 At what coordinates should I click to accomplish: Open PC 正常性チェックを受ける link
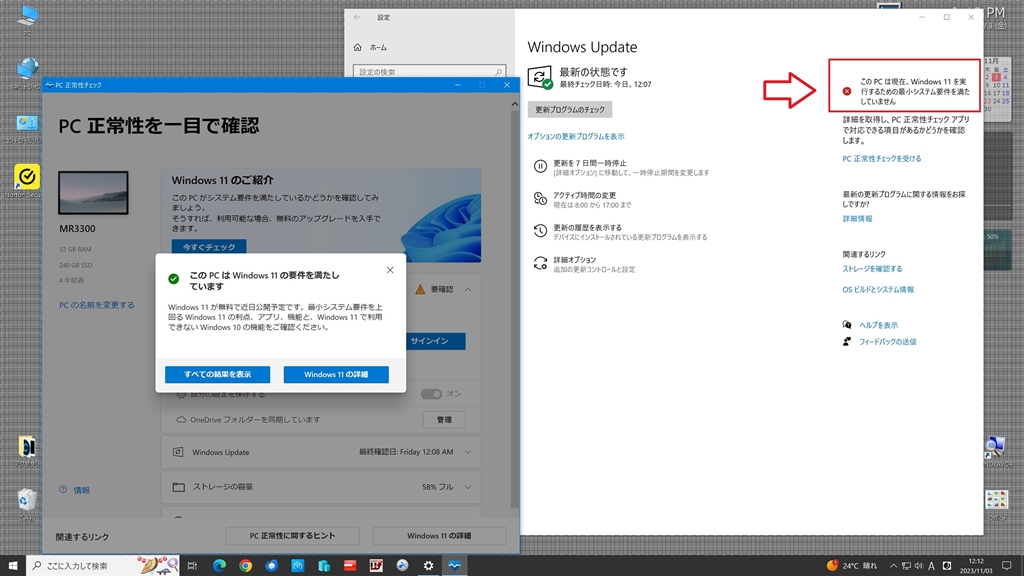tap(882, 159)
